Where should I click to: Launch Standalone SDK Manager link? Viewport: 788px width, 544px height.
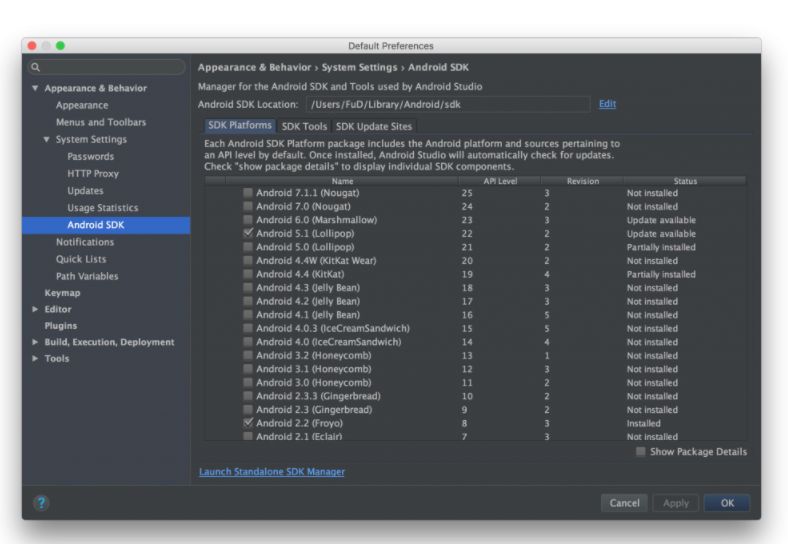coord(271,471)
